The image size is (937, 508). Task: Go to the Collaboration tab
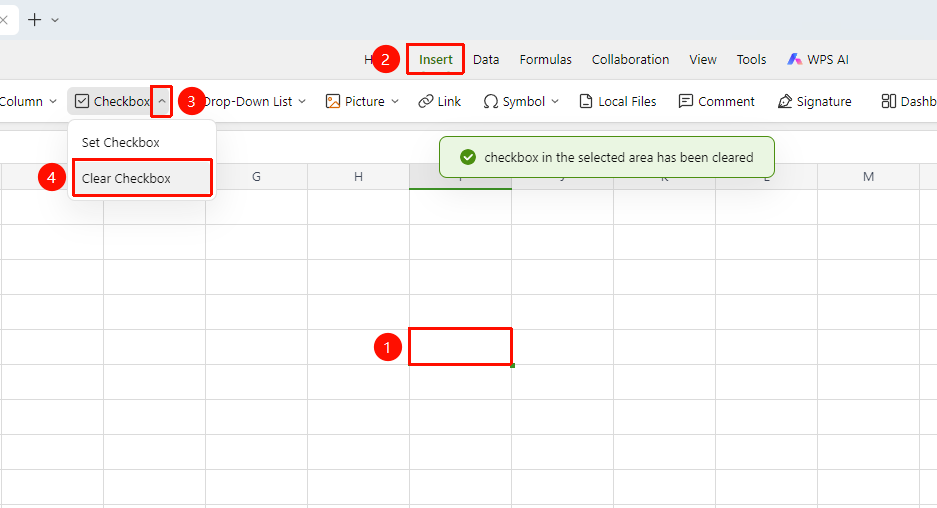(630, 60)
